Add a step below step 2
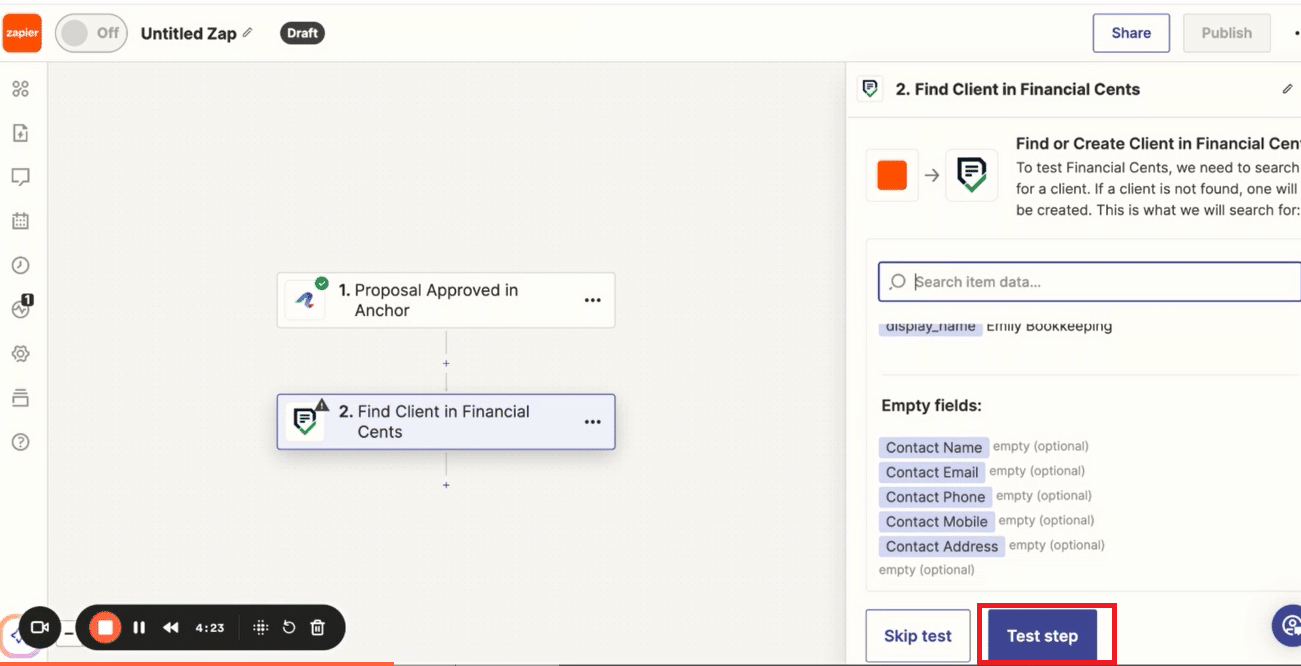 pyautogui.click(x=446, y=485)
